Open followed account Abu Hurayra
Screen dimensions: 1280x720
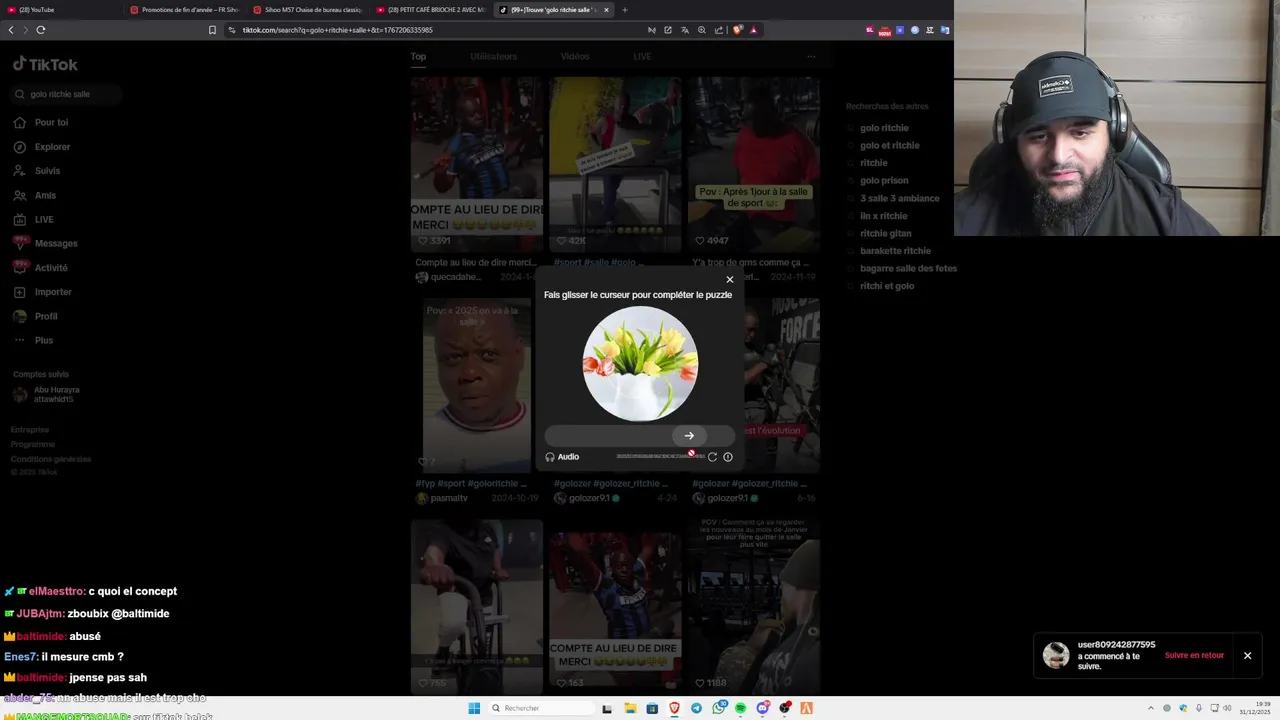(47, 395)
